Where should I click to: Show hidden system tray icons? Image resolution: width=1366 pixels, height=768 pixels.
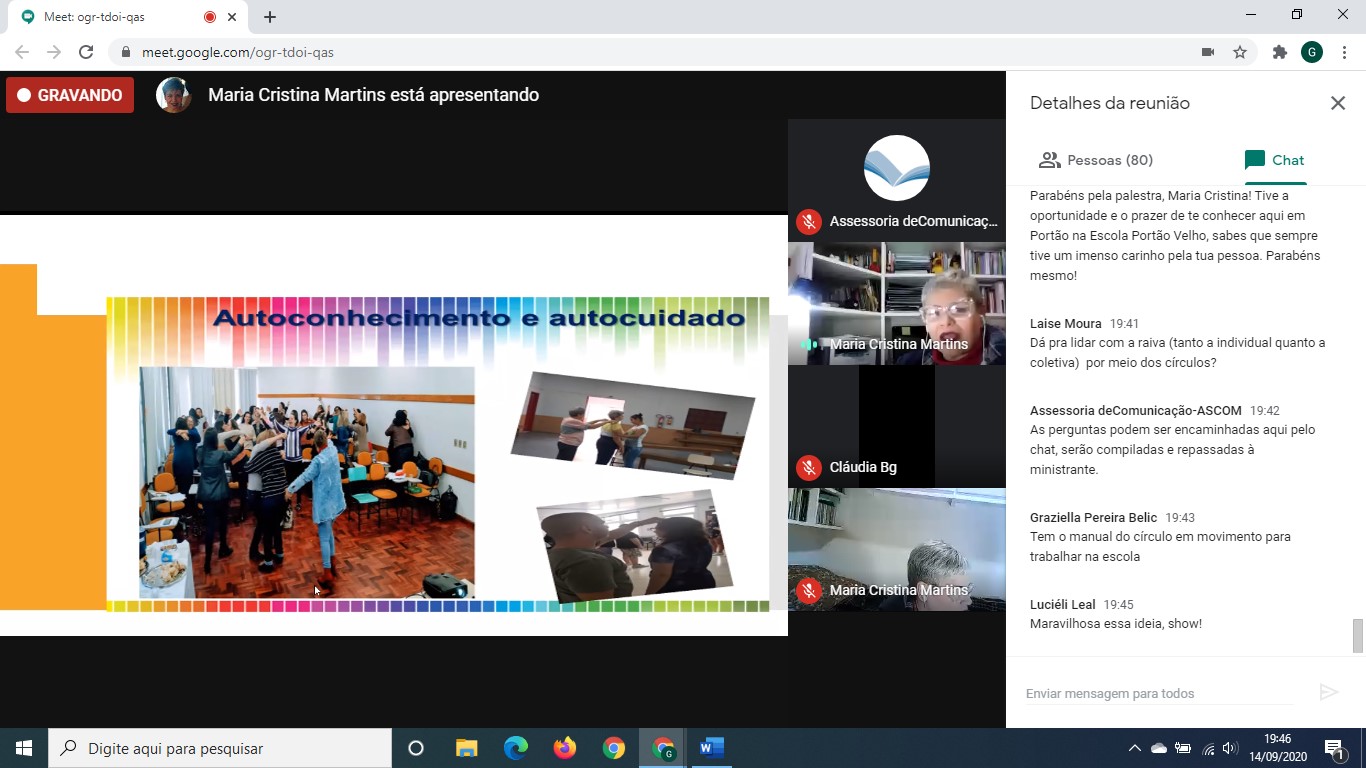coord(1134,748)
